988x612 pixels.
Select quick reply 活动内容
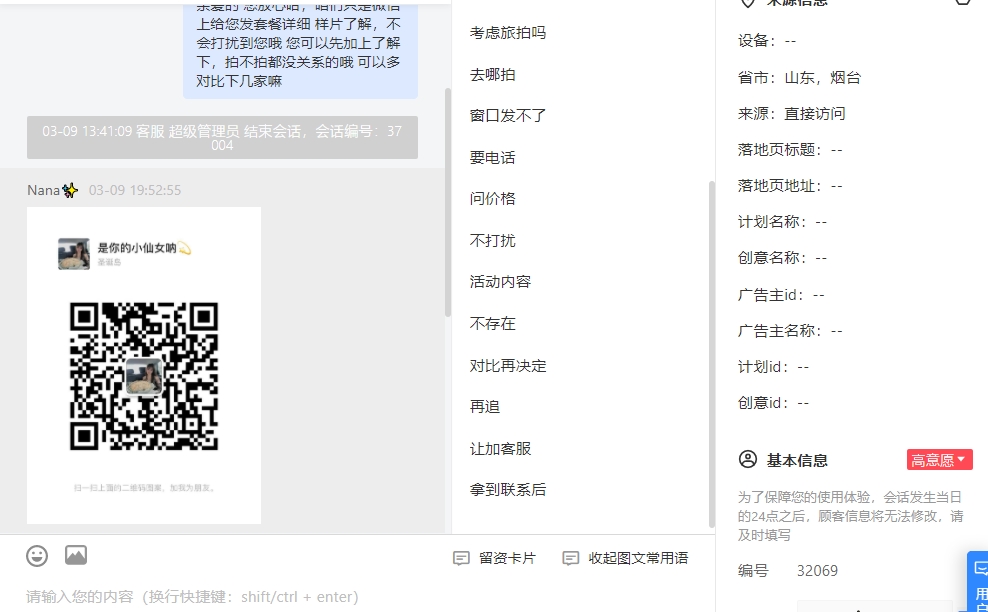[x=500, y=282]
